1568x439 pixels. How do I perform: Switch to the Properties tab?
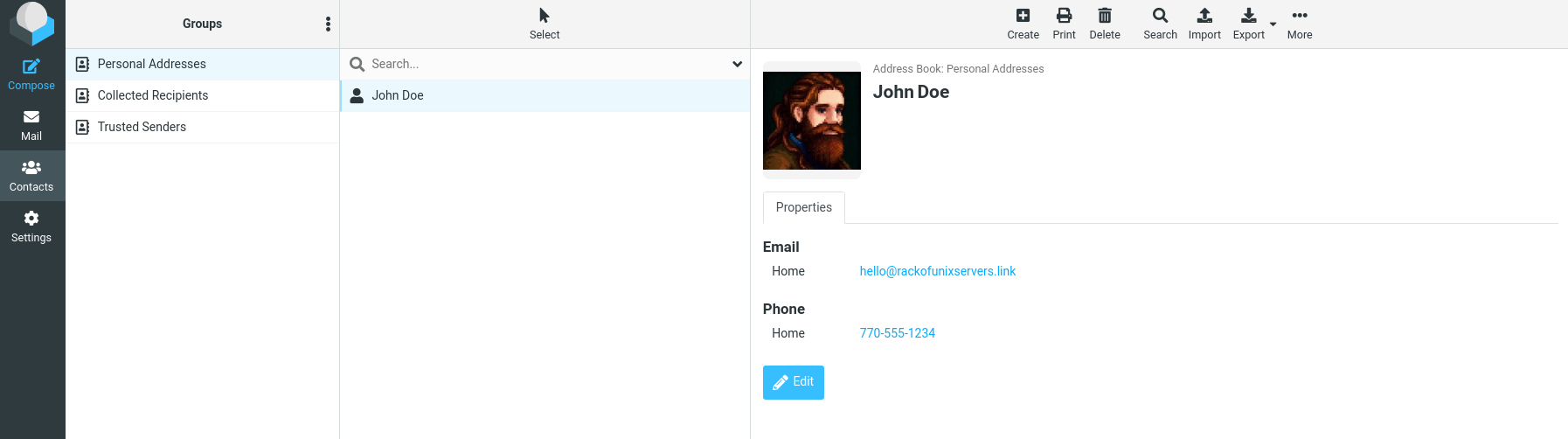803,207
